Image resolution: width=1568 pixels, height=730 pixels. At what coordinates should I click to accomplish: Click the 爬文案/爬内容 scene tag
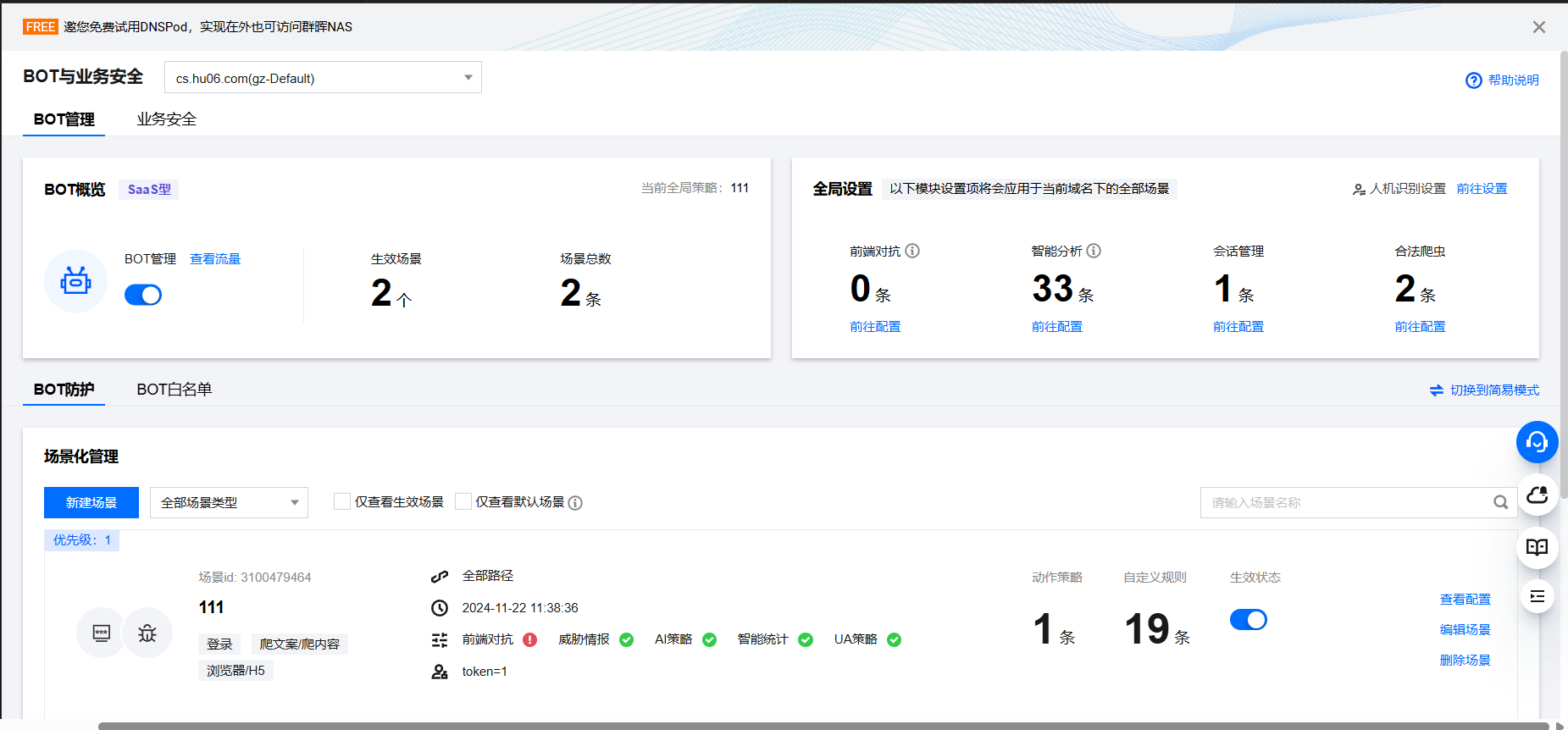(300, 644)
